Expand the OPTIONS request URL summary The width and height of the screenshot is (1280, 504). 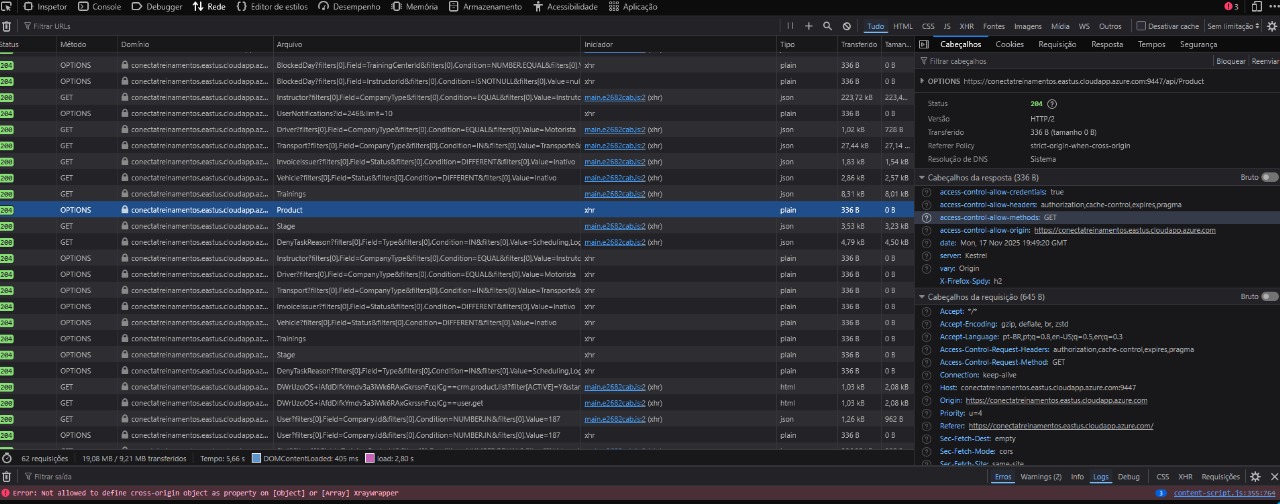[922, 81]
